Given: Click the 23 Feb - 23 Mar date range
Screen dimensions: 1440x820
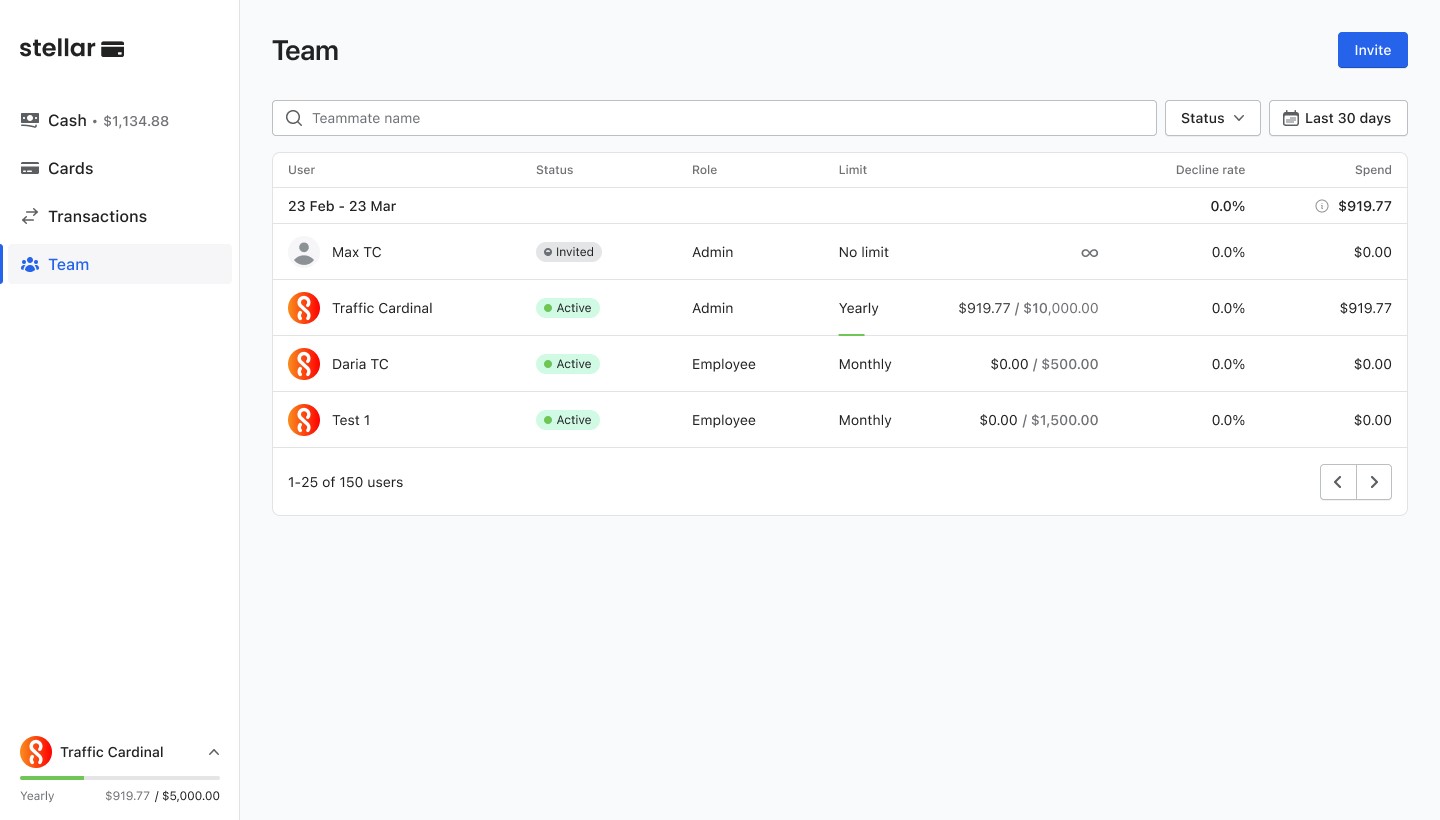Looking at the screenshot, I should click(x=342, y=206).
